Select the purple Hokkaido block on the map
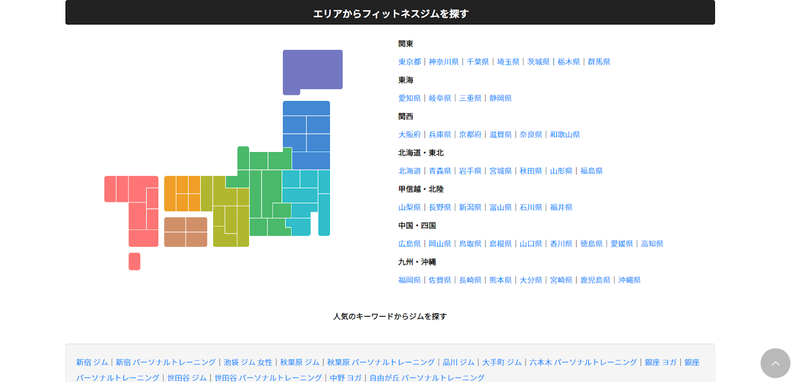 tap(312, 71)
